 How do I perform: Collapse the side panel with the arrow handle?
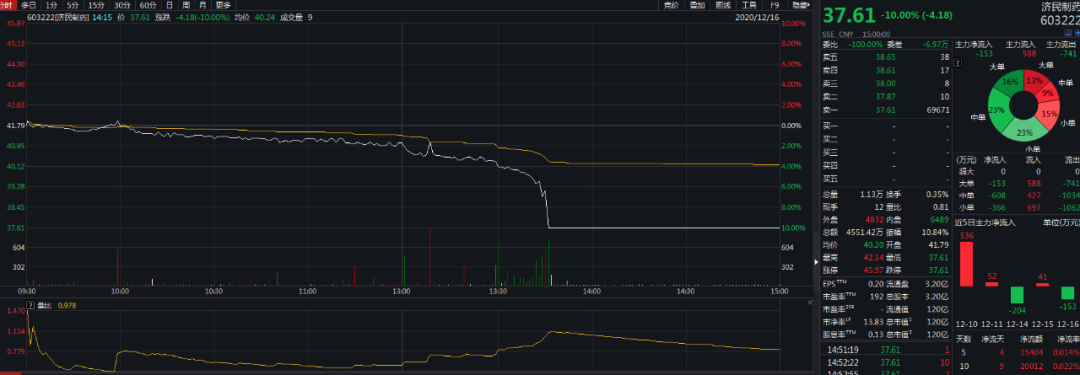click(816, 262)
